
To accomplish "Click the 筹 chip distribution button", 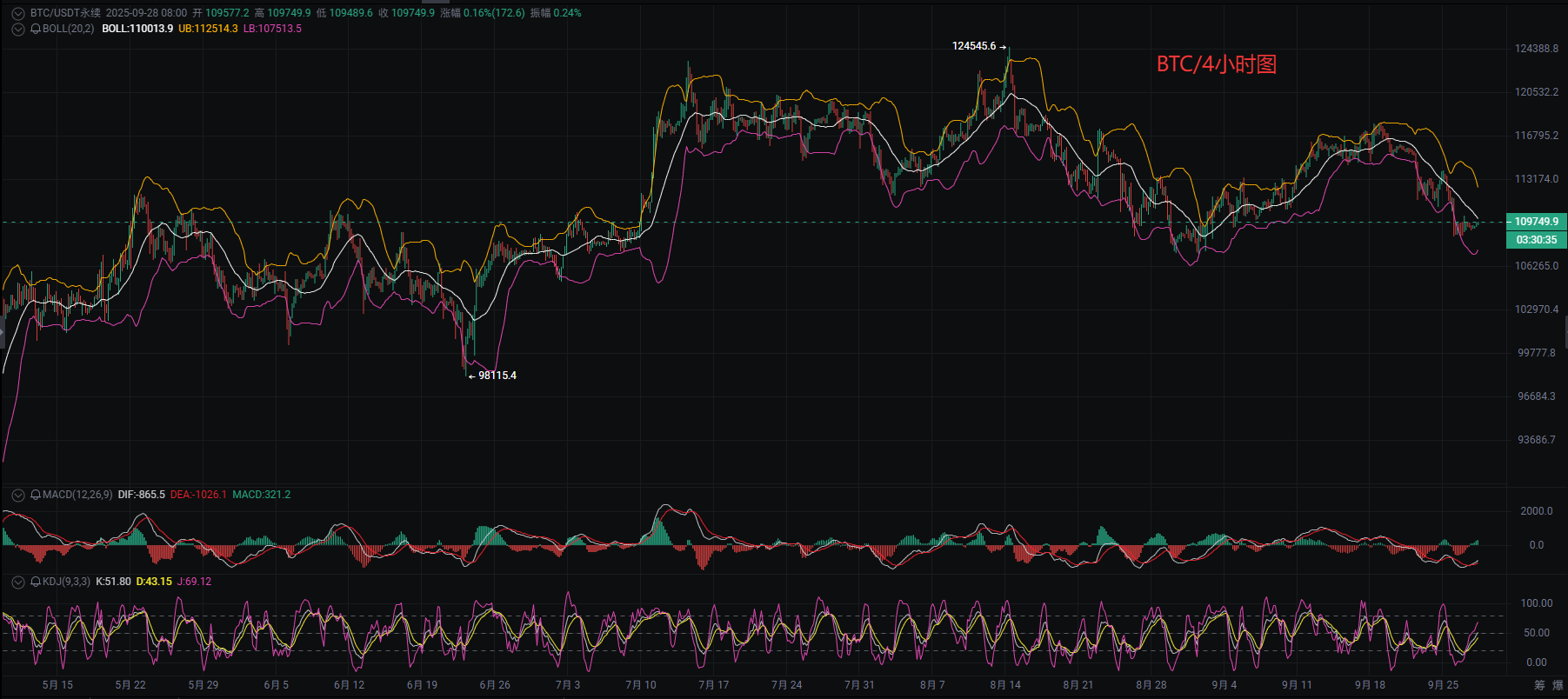I will 1539,685.
